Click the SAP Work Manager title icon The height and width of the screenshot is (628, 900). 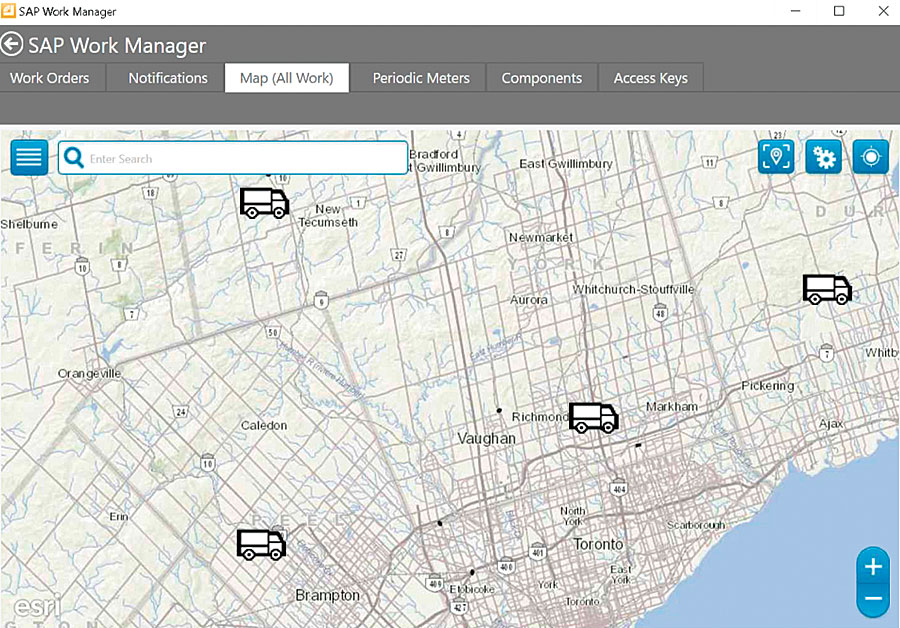(x=8, y=11)
